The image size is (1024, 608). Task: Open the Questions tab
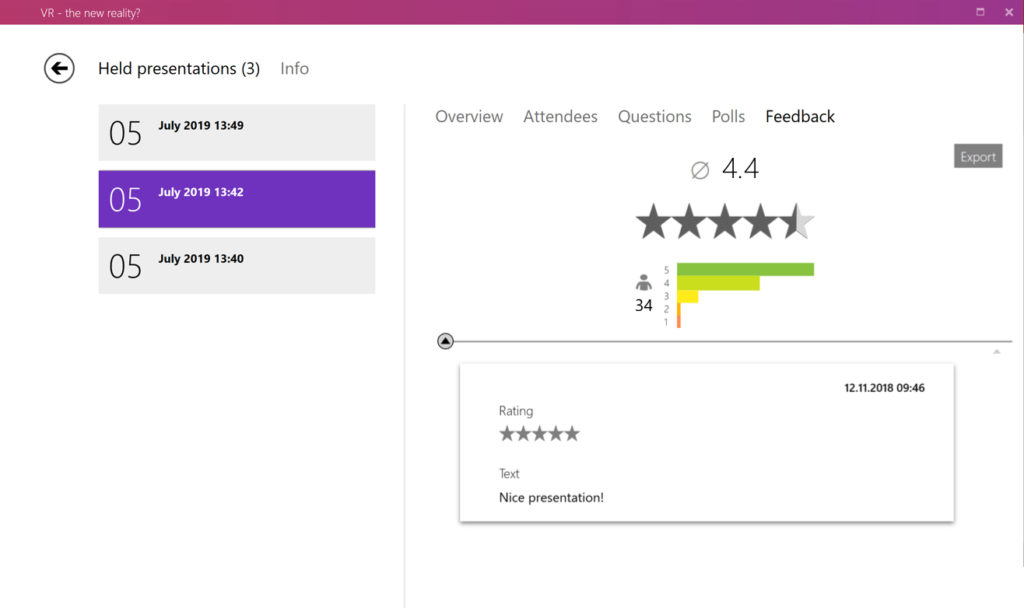[654, 116]
